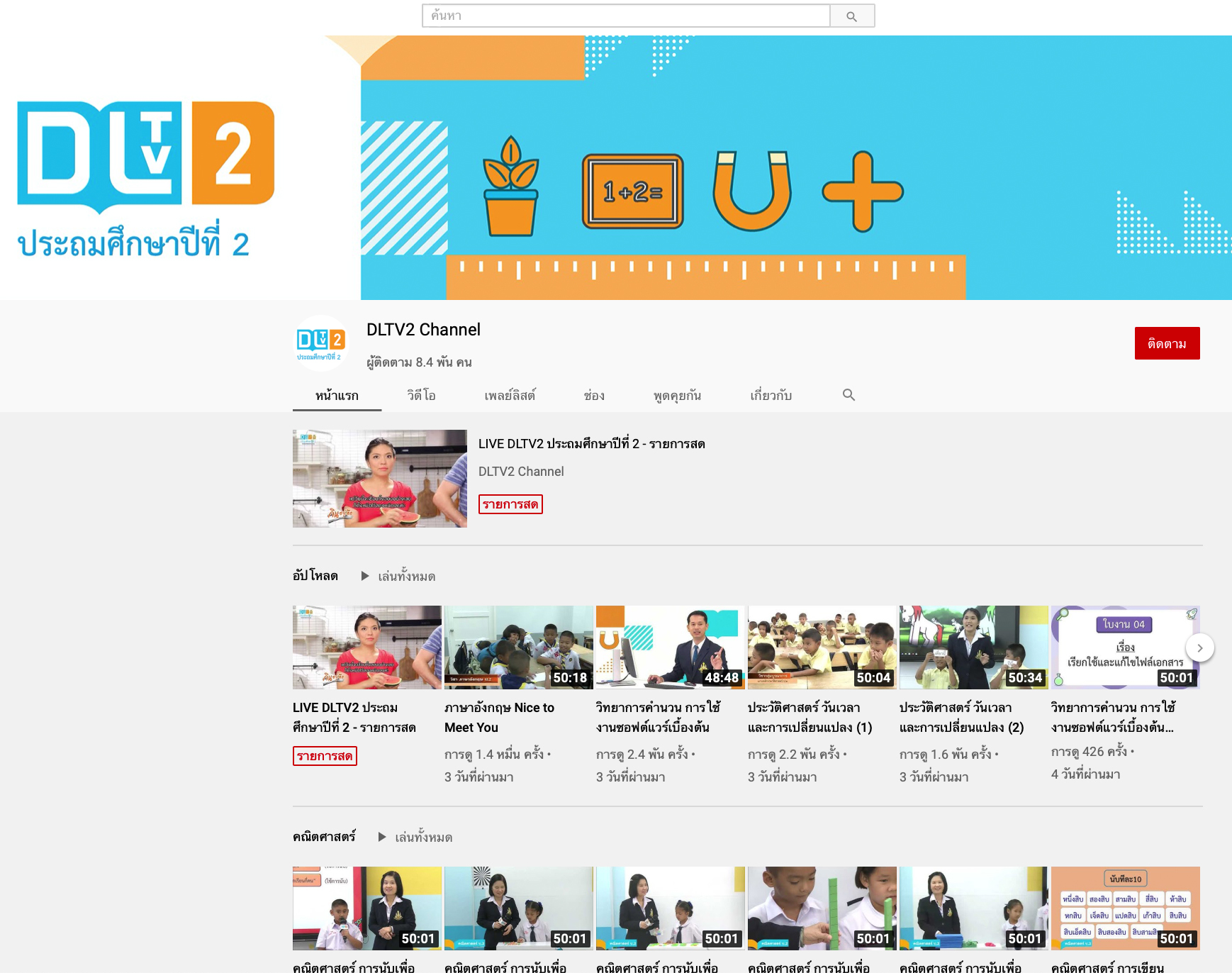Select the ช่อง tab
The width and height of the screenshot is (1232, 973).
click(x=594, y=396)
